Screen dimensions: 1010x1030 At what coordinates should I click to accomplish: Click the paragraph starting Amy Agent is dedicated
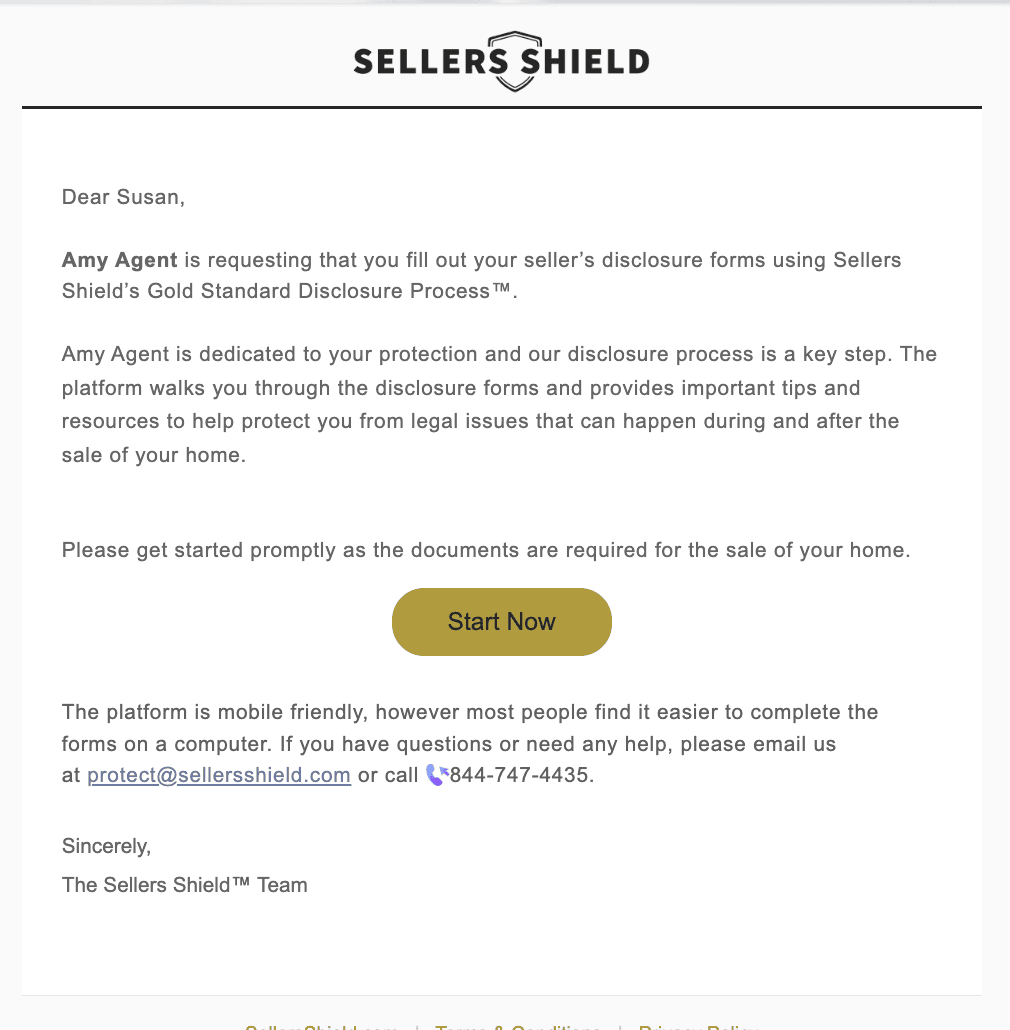pos(499,405)
